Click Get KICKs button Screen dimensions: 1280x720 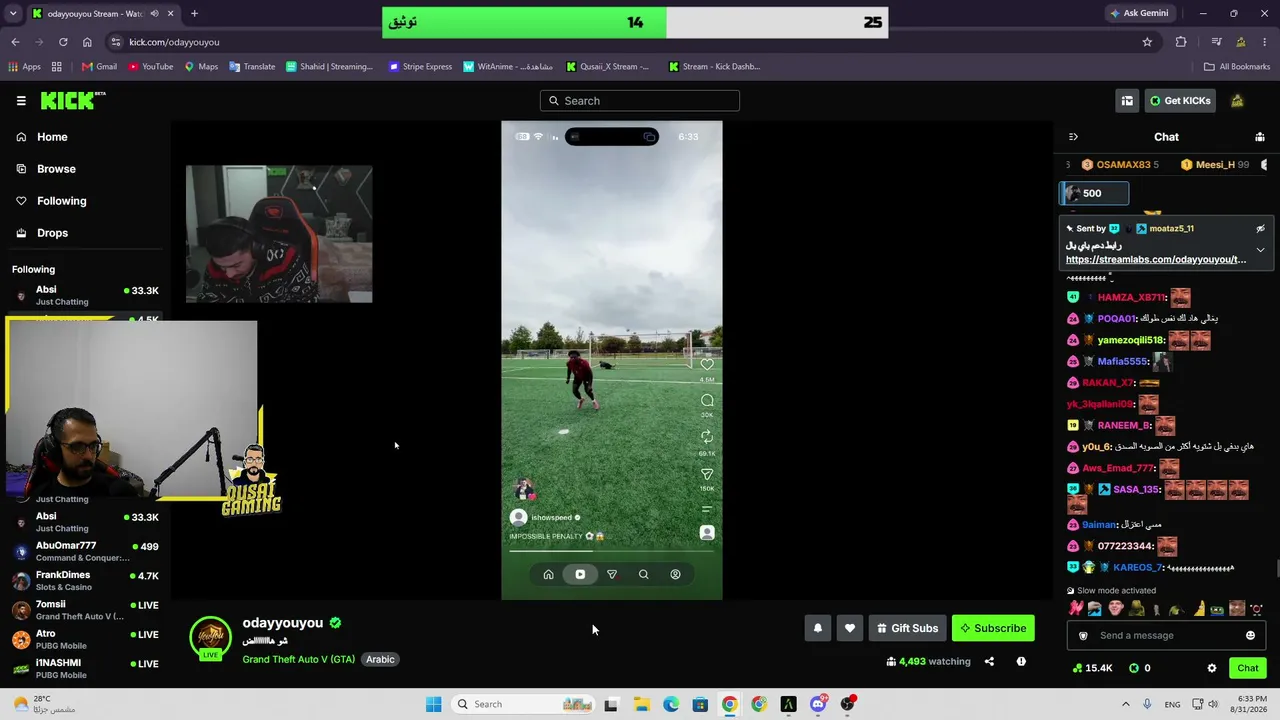1180,100
